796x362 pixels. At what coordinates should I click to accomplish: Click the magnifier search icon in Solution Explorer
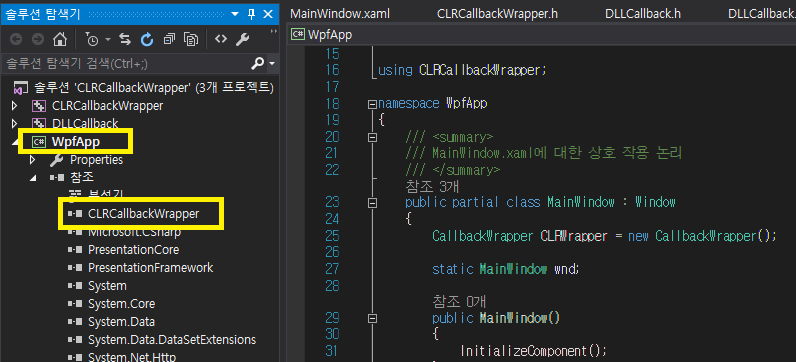258,63
